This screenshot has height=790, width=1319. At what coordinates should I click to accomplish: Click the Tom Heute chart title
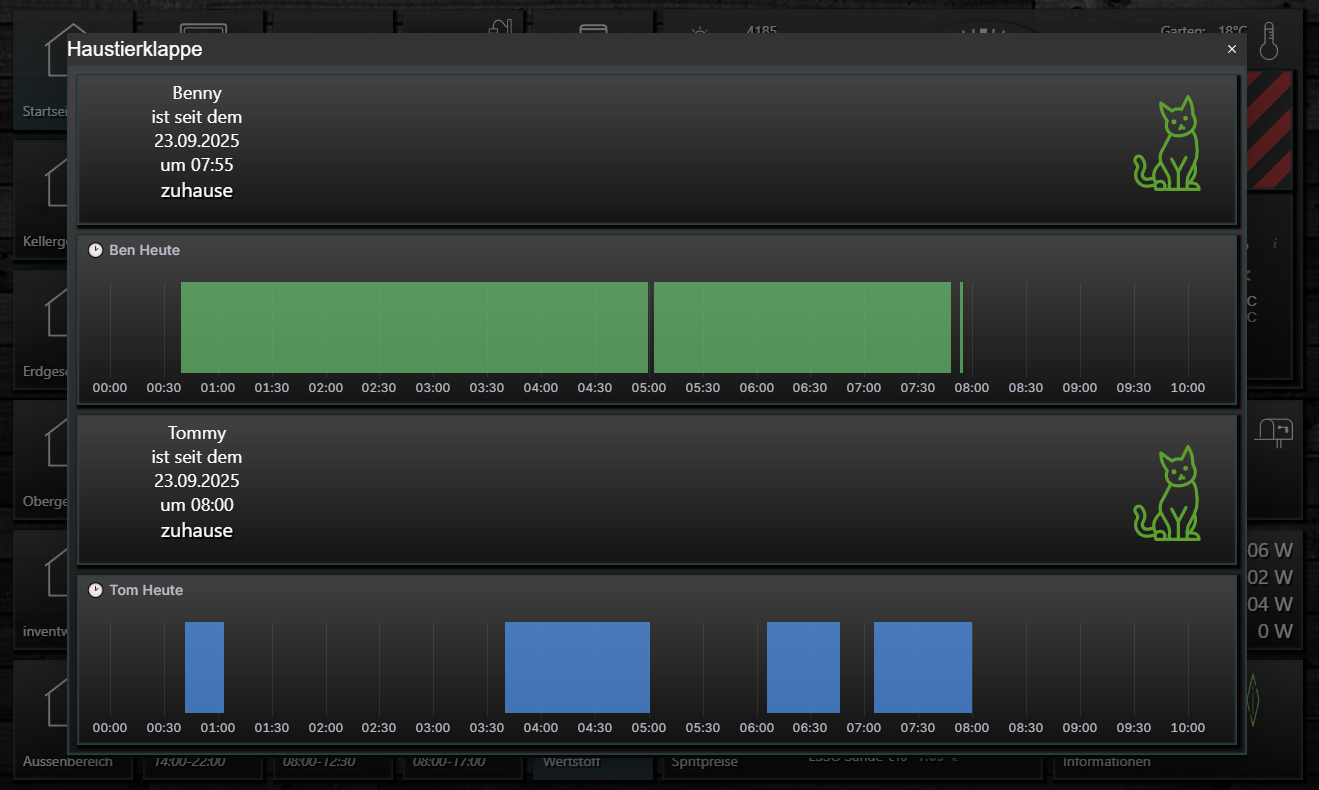click(146, 590)
